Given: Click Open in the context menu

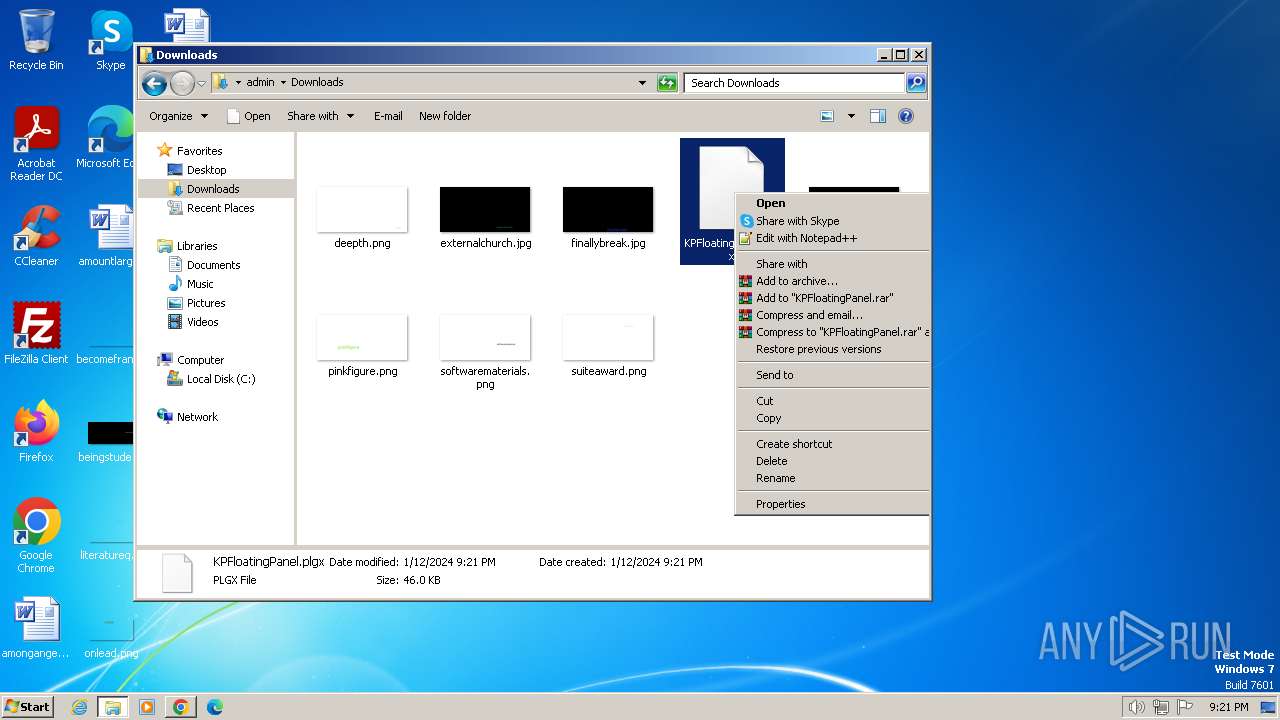Looking at the screenshot, I should [770, 203].
